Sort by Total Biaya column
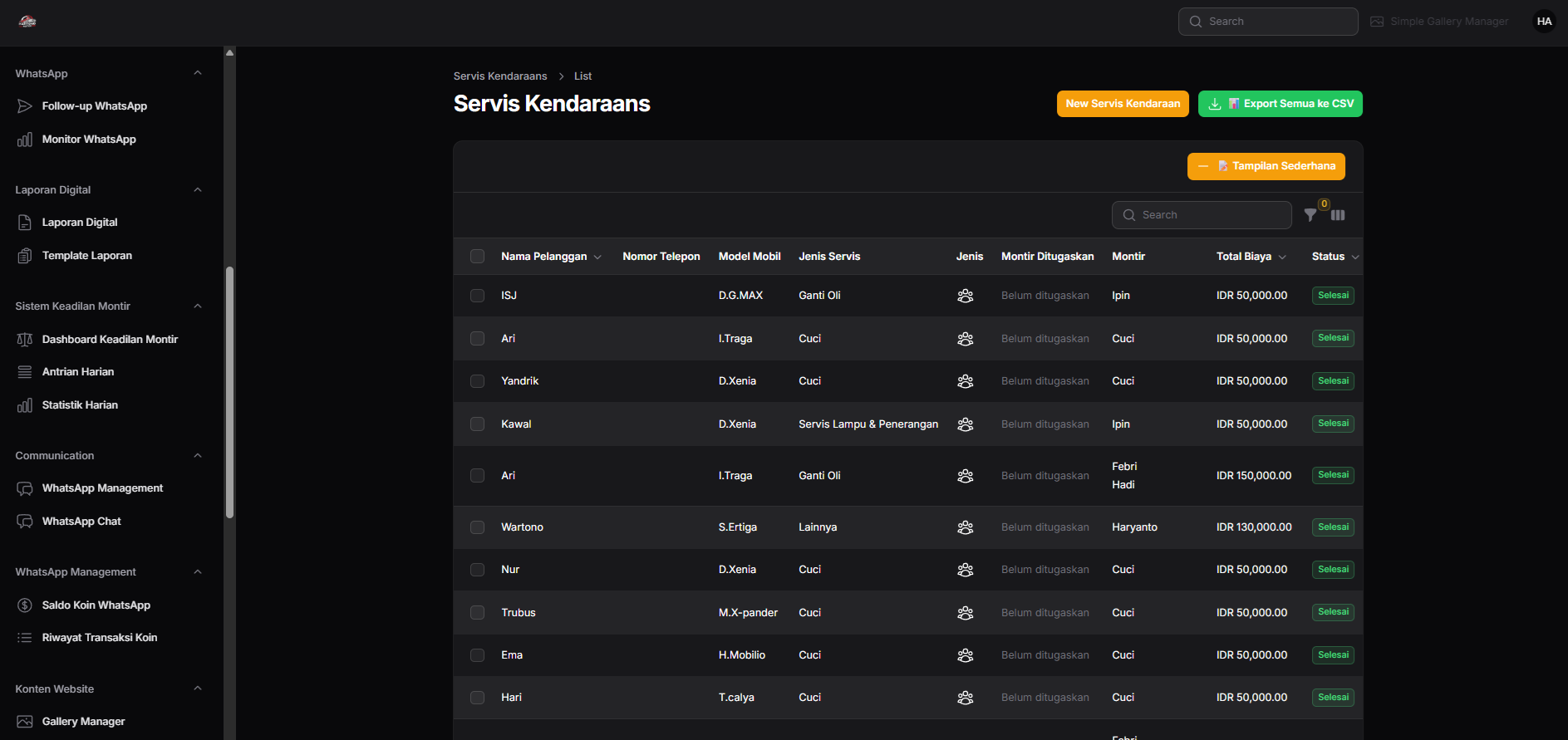This screenshot has width=1568, height=740. point(1251,257)
